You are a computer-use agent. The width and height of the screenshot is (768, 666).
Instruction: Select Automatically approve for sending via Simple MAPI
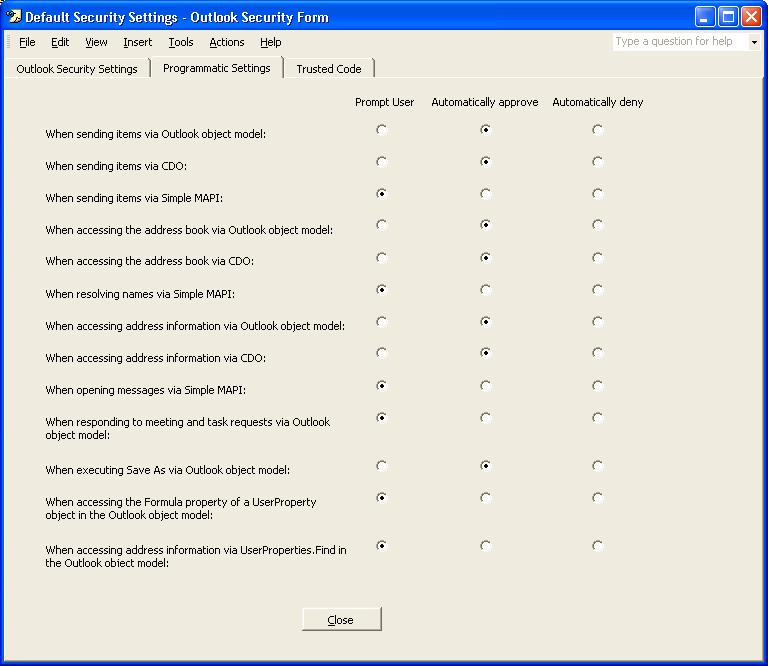coord(485,194)
